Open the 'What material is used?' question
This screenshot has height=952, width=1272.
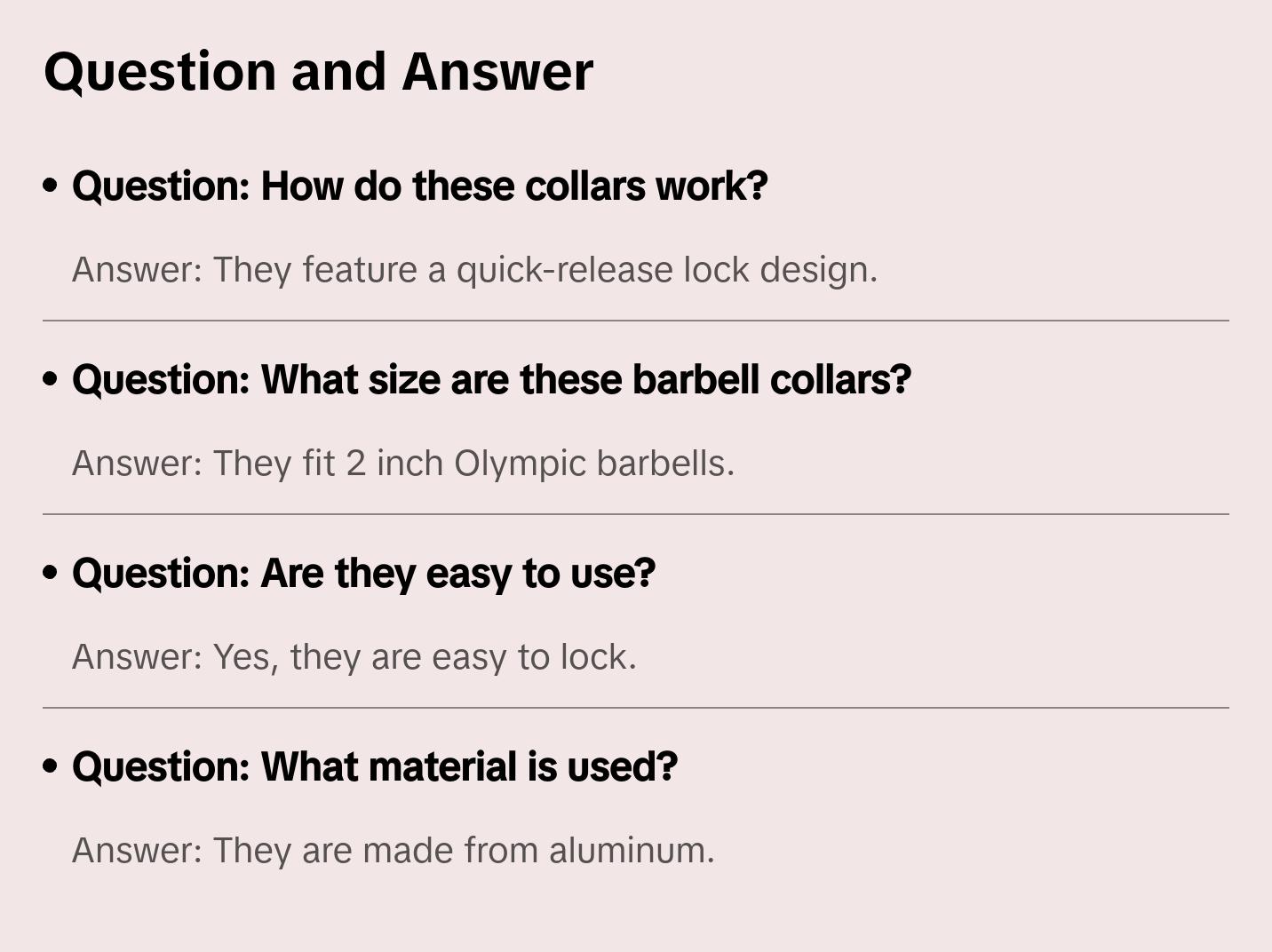pos(374,767)
